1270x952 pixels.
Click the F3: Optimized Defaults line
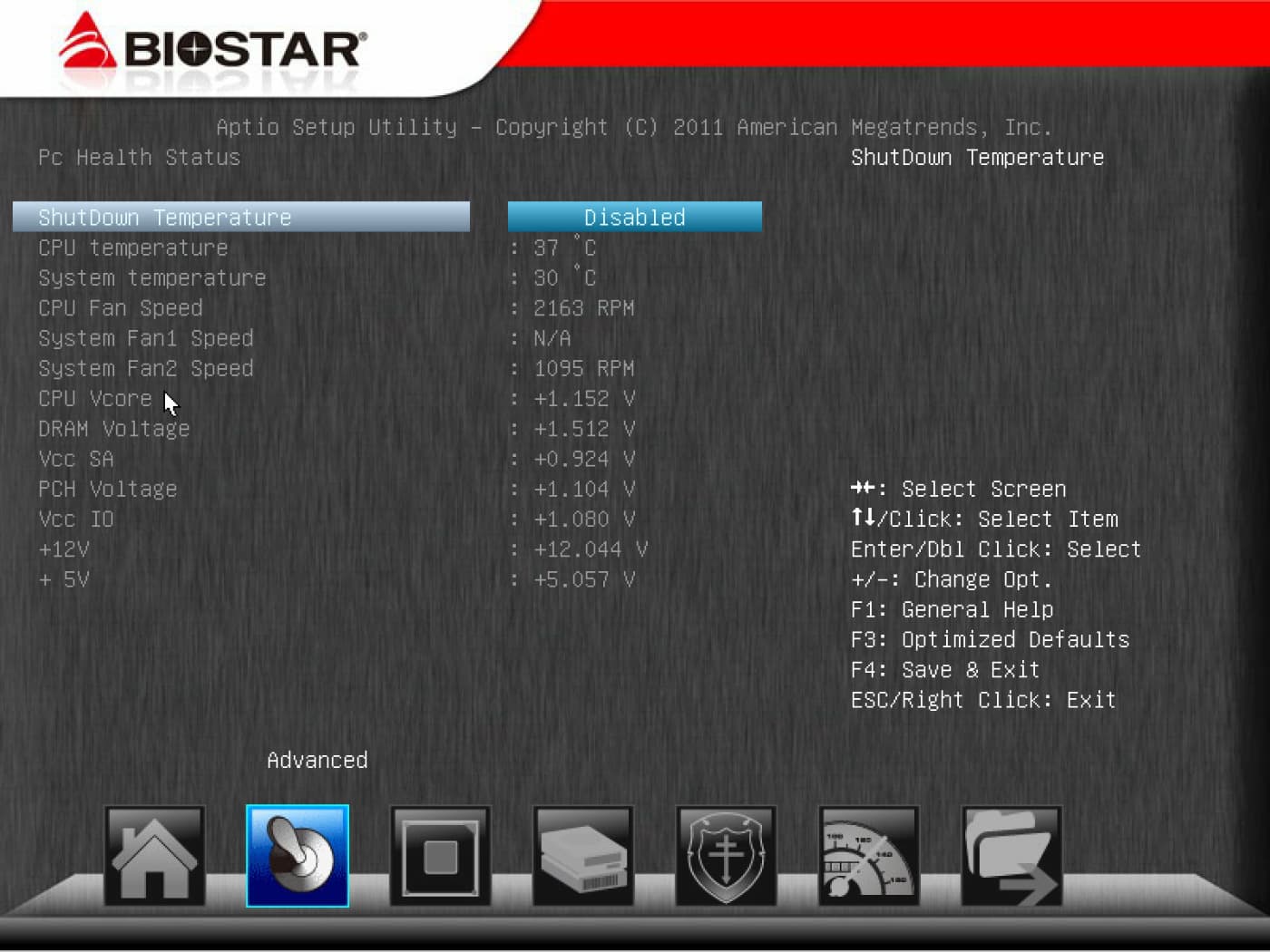pyautogui.click(x=991, y=640)
